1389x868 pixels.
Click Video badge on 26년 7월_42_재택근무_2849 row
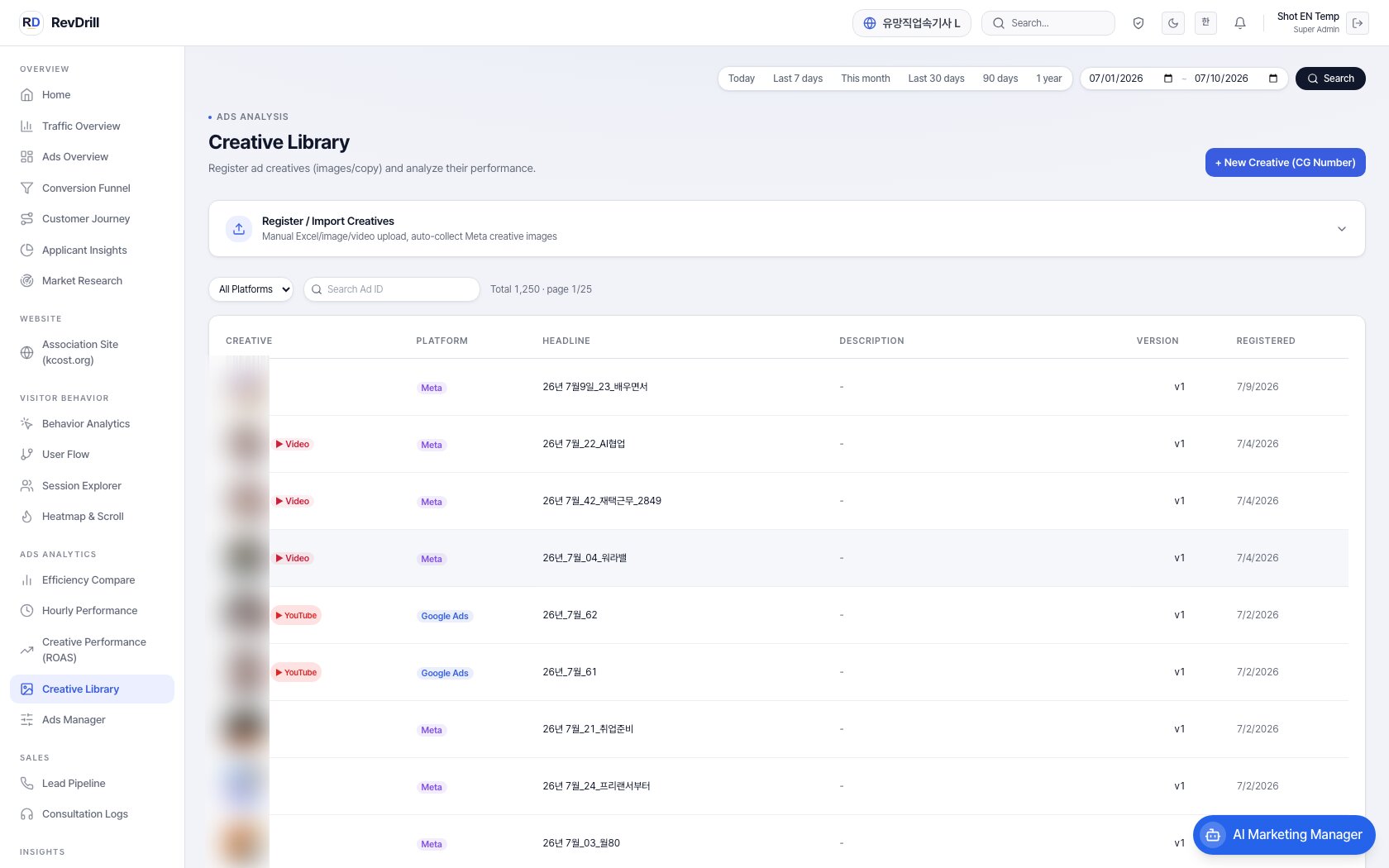293,502
